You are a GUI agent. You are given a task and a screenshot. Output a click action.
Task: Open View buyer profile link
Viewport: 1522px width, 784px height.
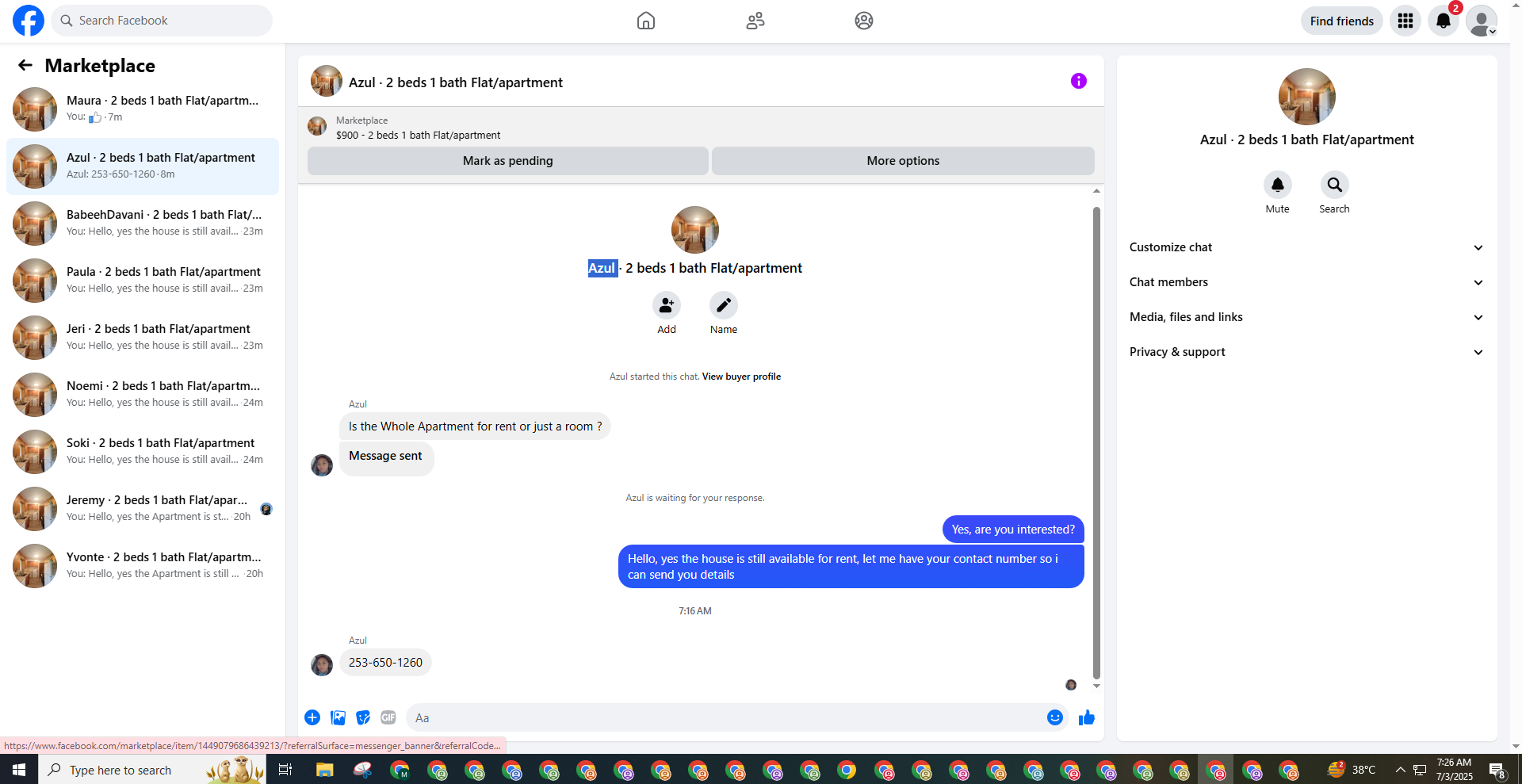tap(741, 377)
